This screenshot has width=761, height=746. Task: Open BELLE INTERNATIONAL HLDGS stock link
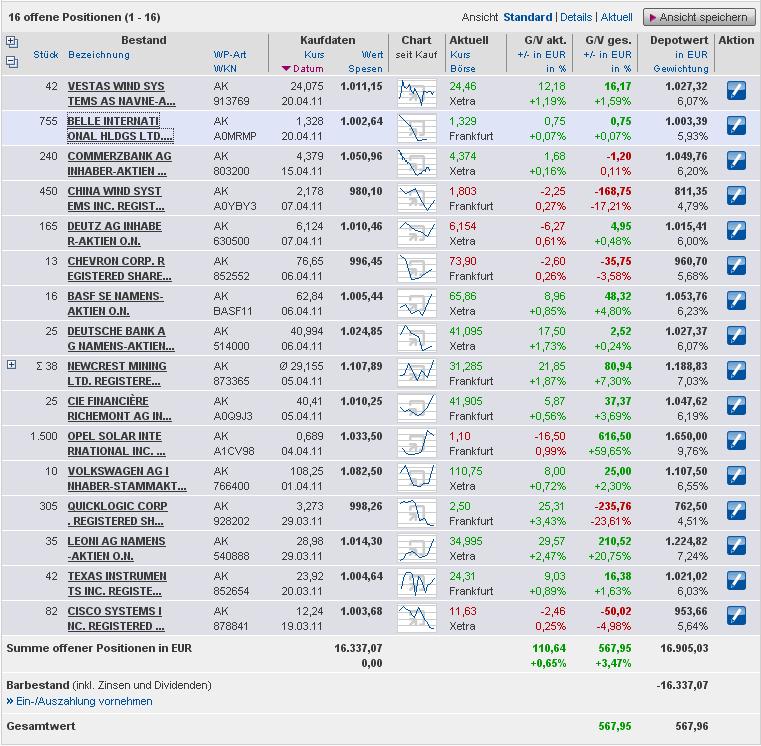pos(120,128)
